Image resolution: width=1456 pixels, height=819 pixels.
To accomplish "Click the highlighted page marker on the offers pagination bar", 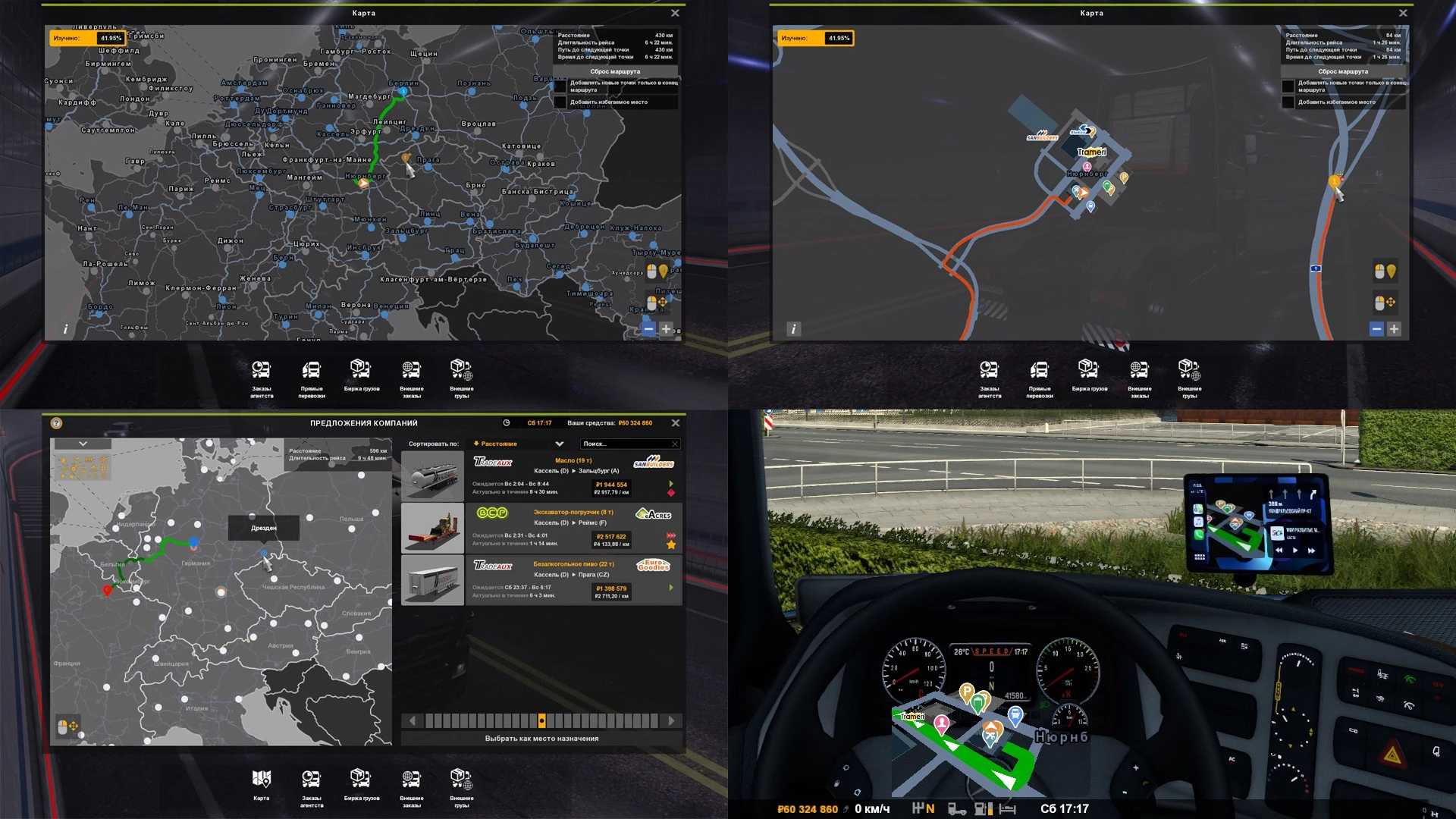I will pos(543,720).
